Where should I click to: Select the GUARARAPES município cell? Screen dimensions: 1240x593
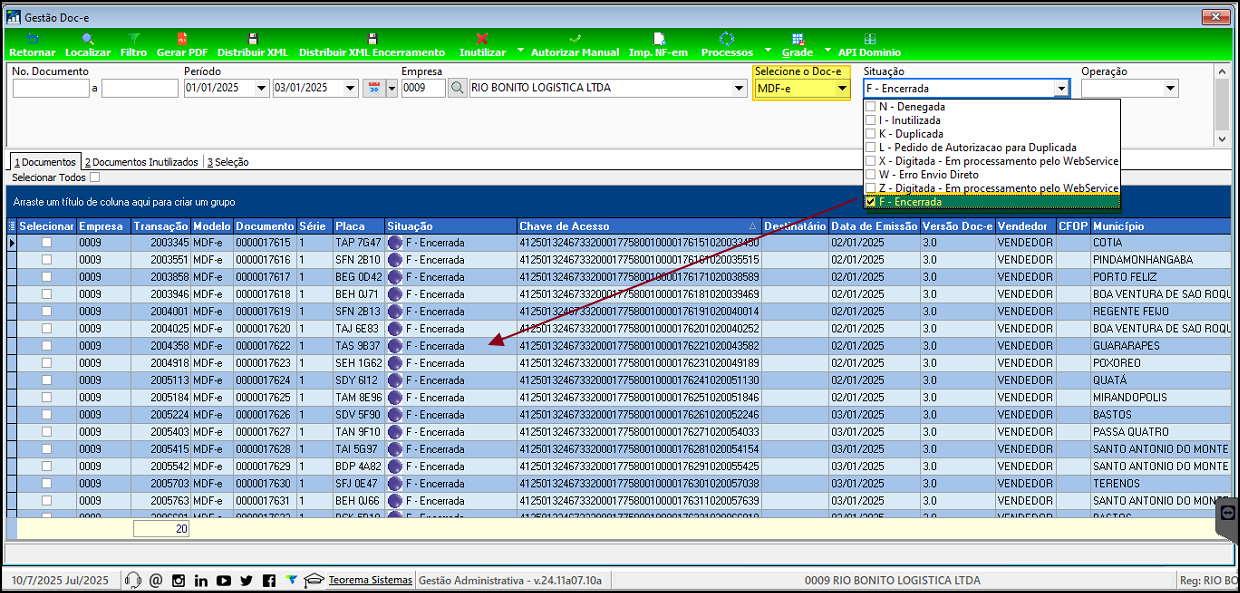pos(1160,345)
